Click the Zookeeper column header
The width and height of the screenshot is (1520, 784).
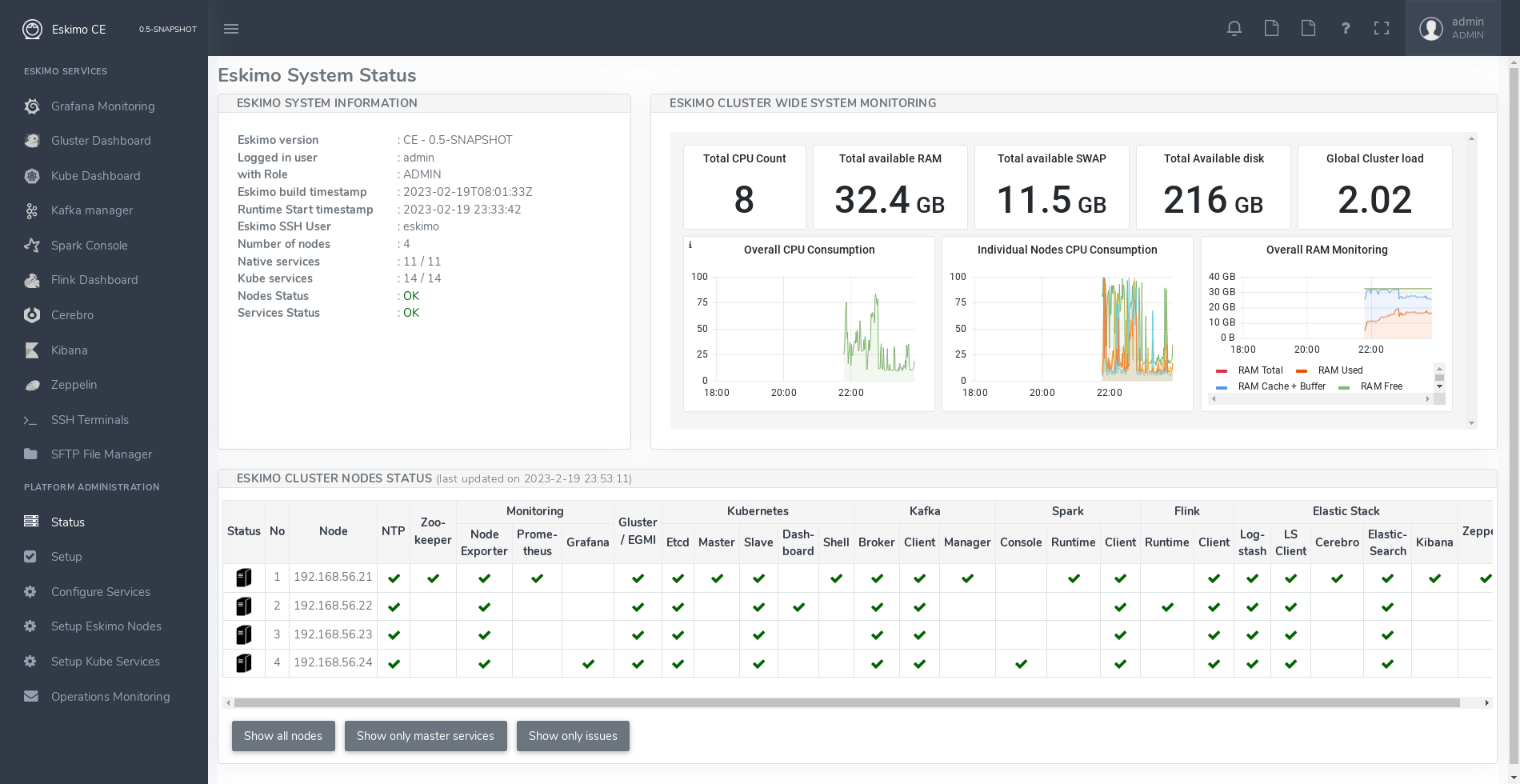tap(433, 531)
